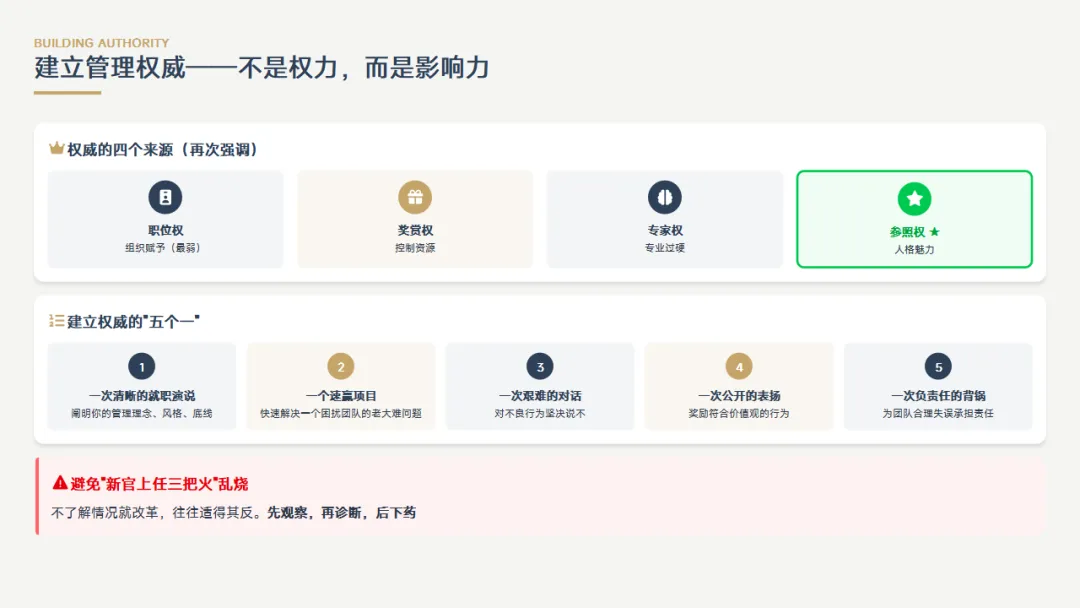The height and width of the screenshot is (608, 1080).
Task: Click the red warning triangle icon
Action: coord(60,483)
